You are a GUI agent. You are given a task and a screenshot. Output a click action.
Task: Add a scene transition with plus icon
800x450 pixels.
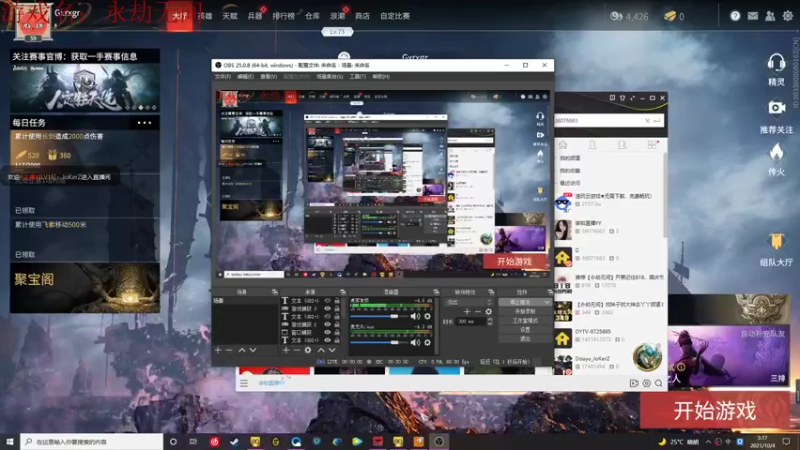[467, 311]
